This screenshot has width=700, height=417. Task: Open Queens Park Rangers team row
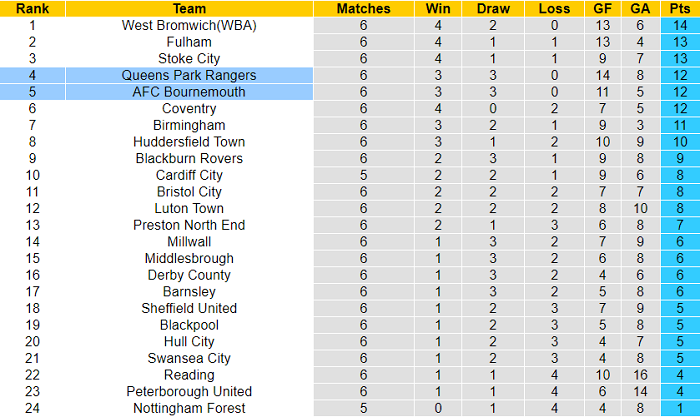(x=189, y=75)
